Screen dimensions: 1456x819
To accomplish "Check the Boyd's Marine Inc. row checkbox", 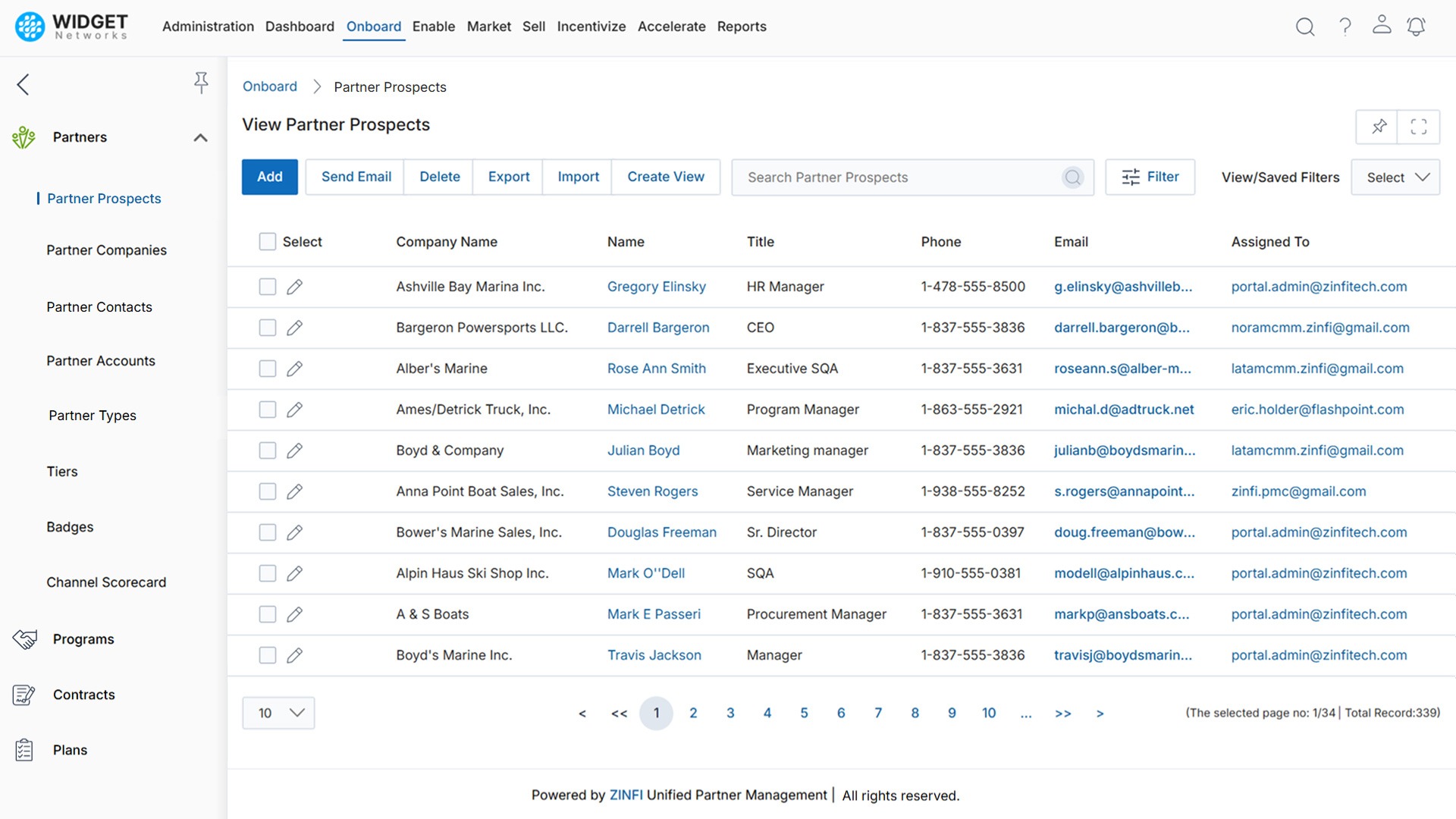I will [x=267, y=655].
